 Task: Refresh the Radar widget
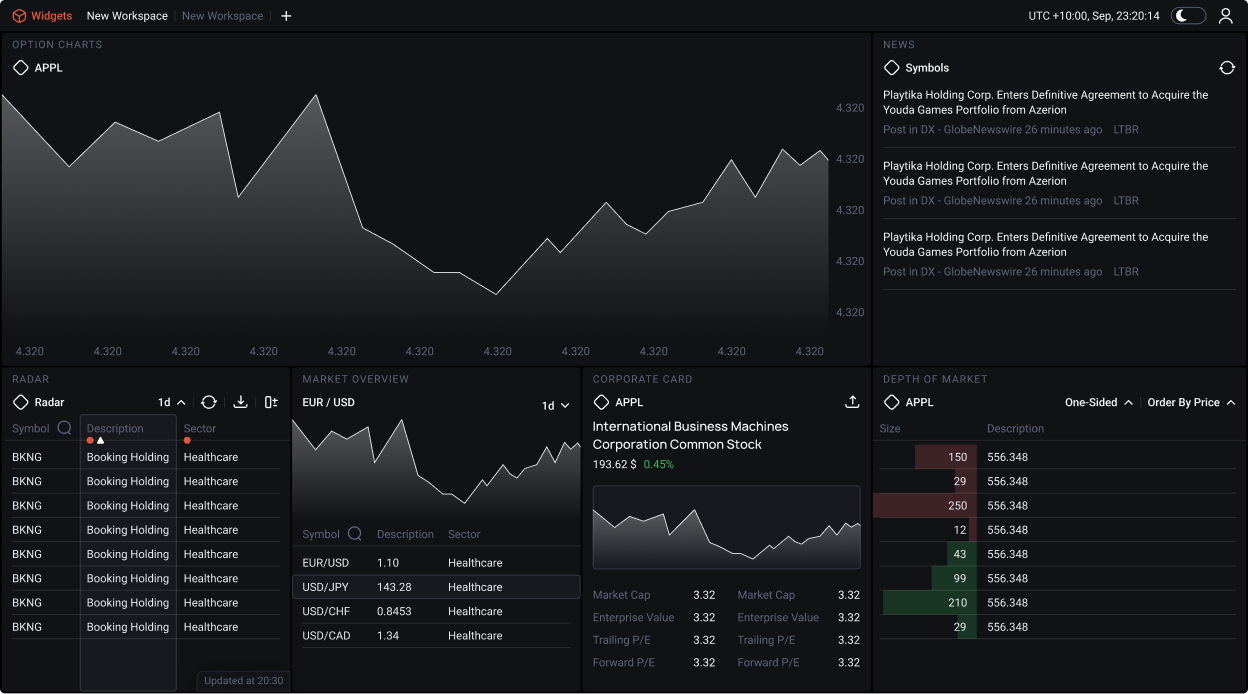click(x=209, y=402)
